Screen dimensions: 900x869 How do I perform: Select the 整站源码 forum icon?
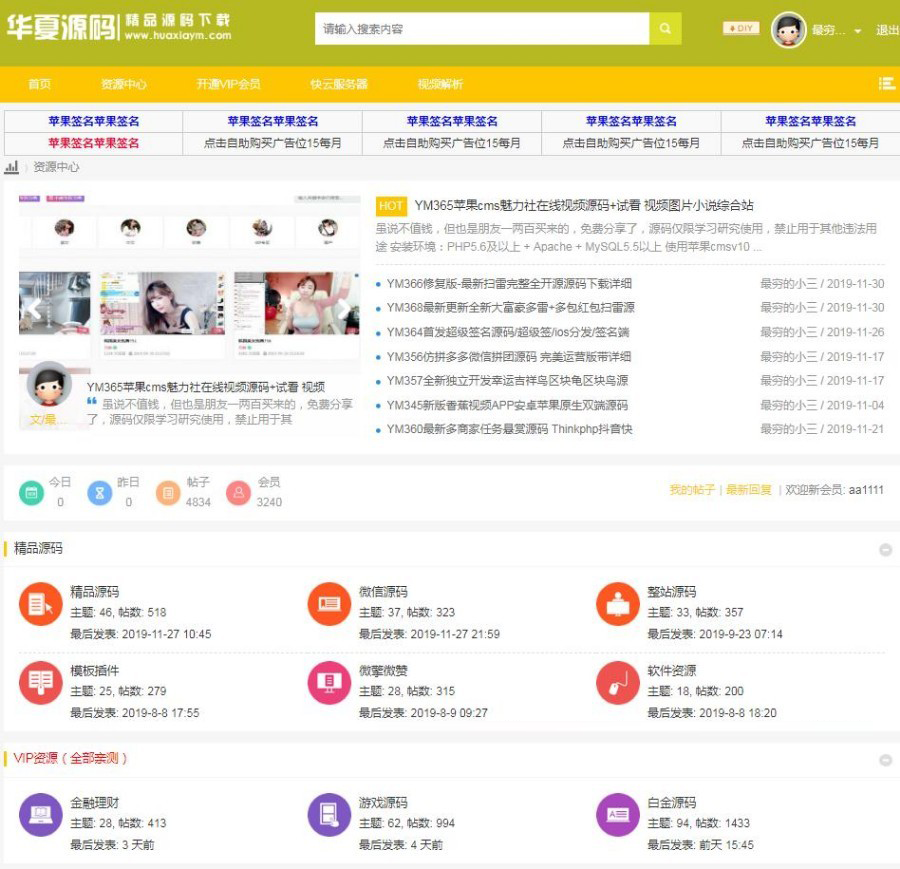pyautogui.click(x=617, y=604)
